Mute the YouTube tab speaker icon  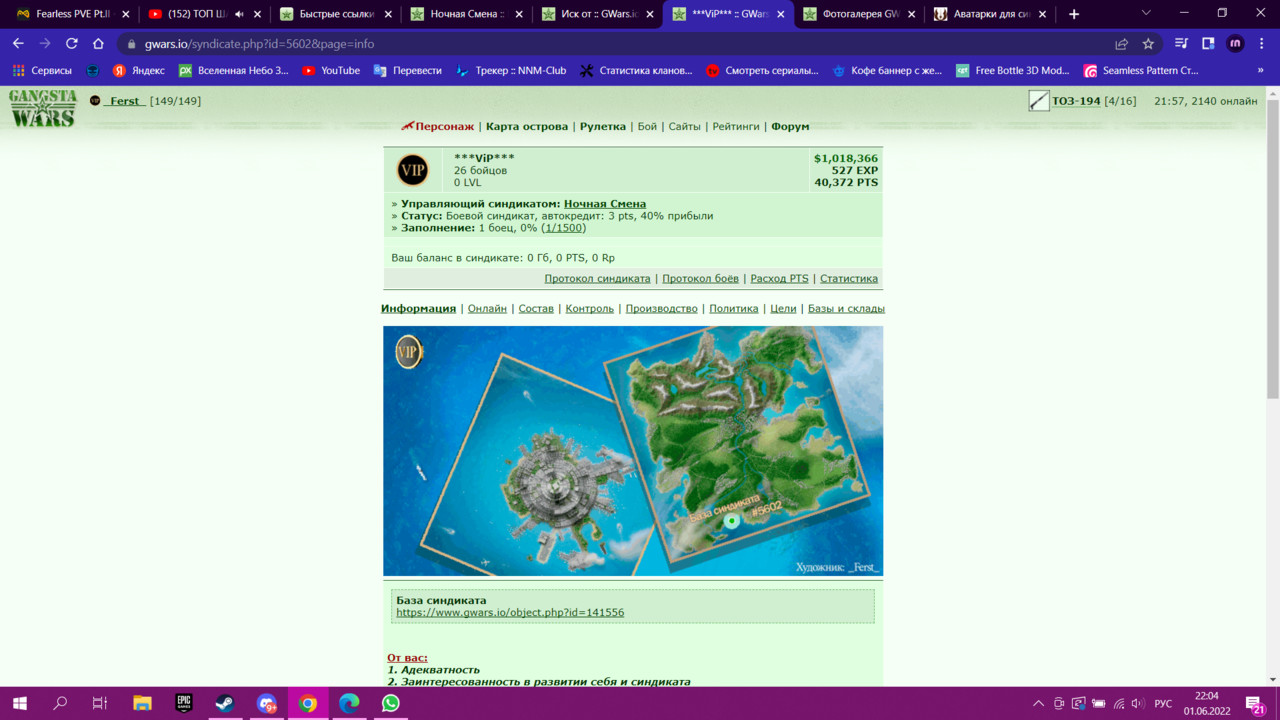point(239,14)
